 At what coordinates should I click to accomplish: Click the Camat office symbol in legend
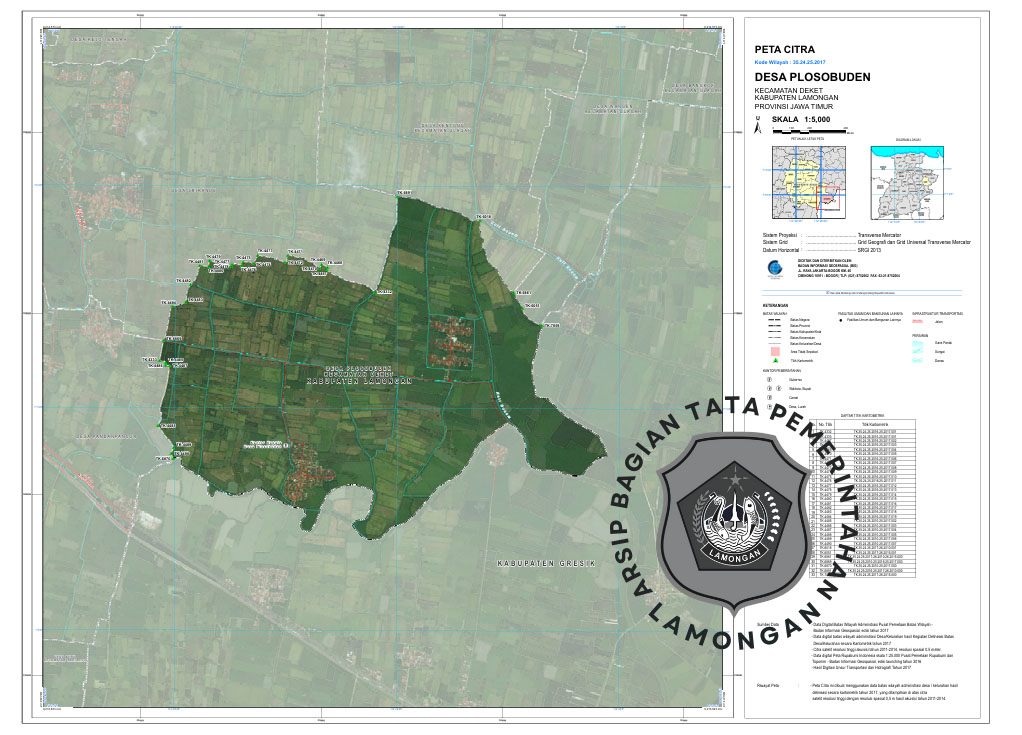(x=768, y=398)
